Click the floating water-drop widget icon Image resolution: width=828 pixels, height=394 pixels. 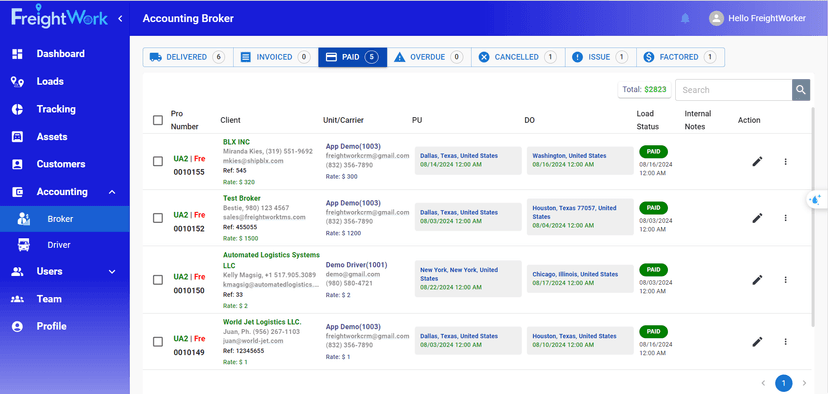pyautogui.click(x=816, y=200)
